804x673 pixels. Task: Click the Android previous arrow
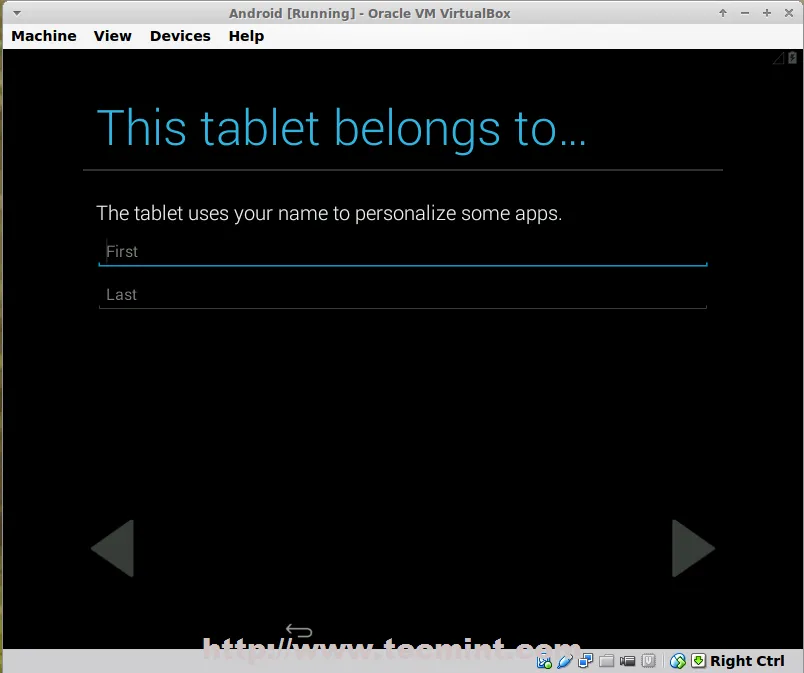[x=113, y=548]
